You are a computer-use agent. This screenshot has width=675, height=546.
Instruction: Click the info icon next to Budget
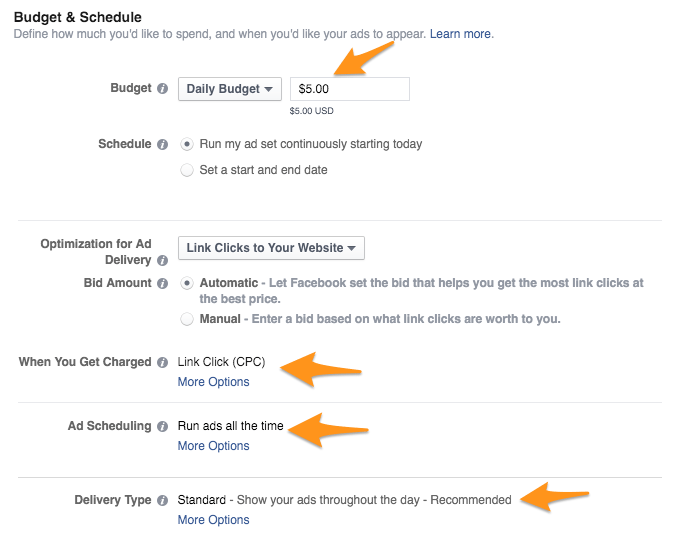tap(162, 89)
